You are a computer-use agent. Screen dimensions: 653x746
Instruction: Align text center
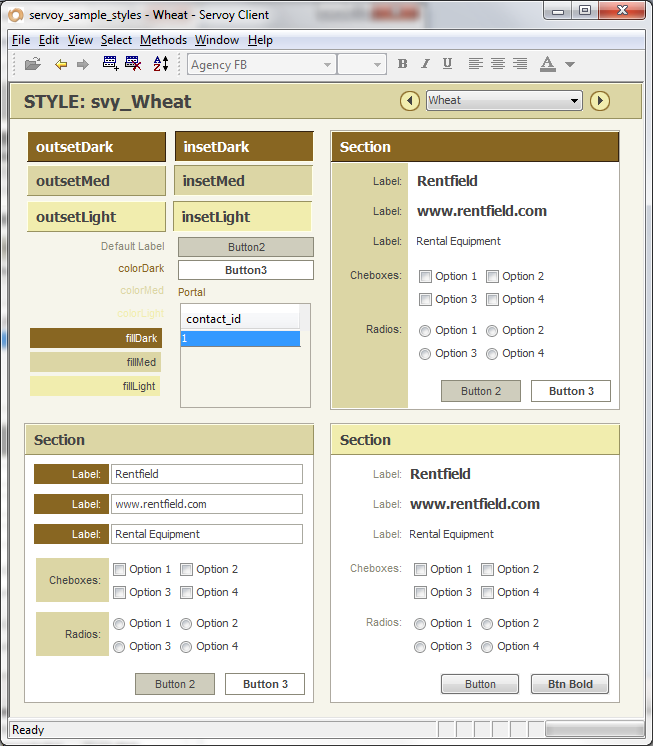[x=498, y=64]
